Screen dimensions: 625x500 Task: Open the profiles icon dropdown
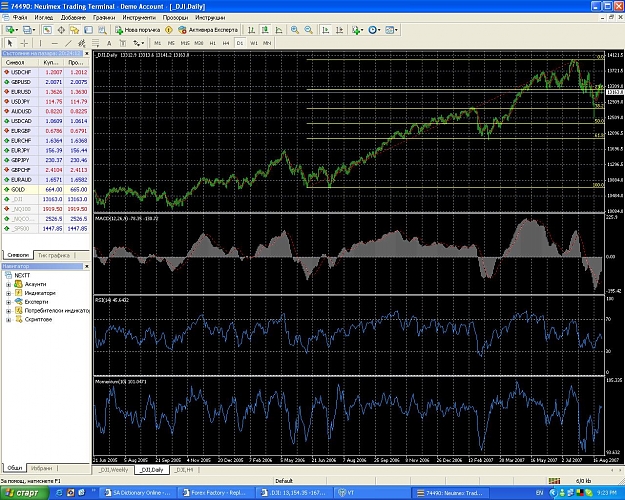[x=29, y=30]
